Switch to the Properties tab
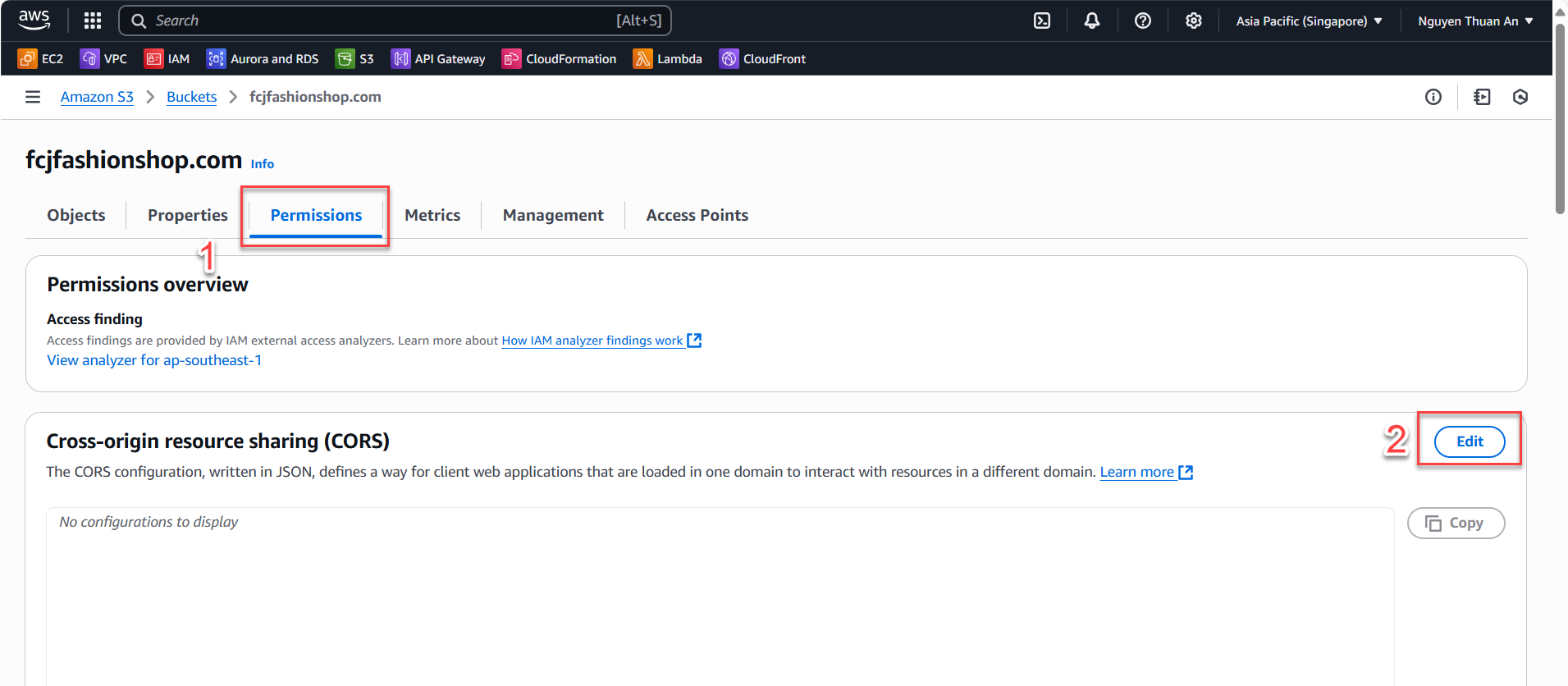This screenshot has width=1568, height=686. pos(188,215)
